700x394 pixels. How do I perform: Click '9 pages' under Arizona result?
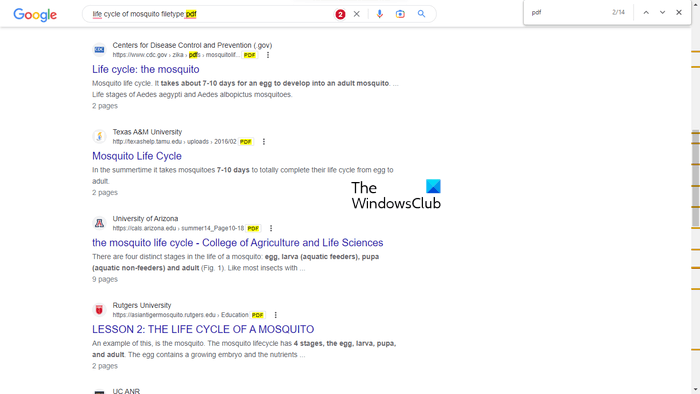[x=105, y=279]
